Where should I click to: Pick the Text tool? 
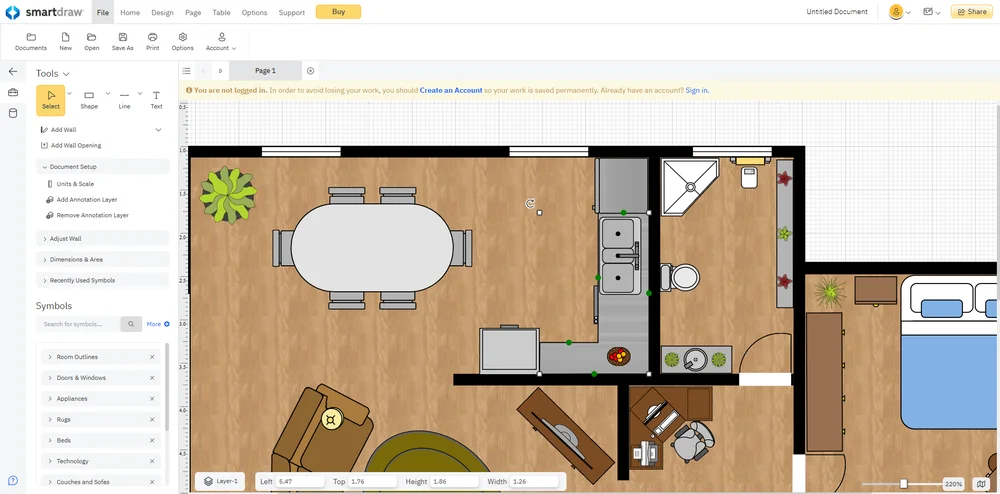(x=156, y=99)
